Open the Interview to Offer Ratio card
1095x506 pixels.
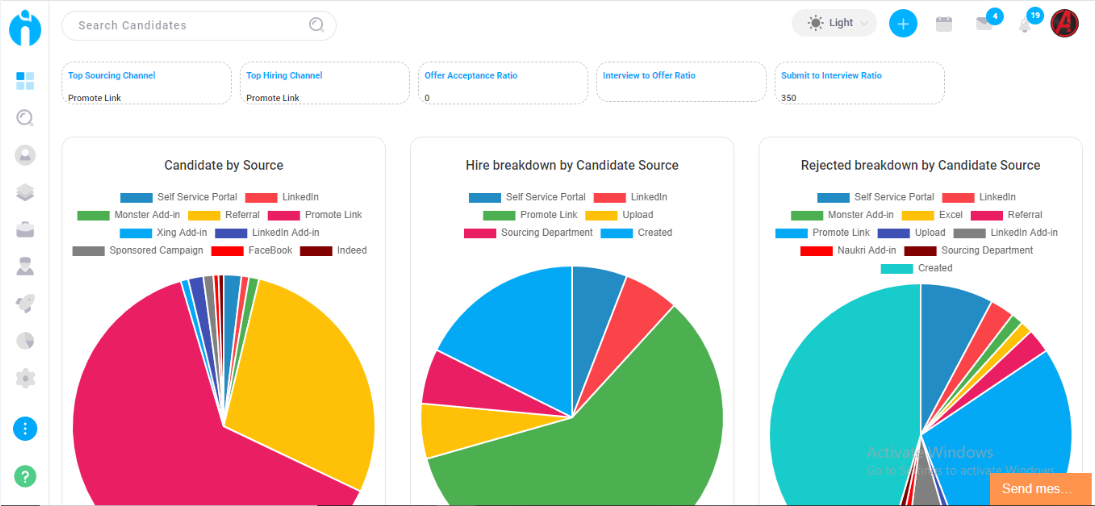coord(681,83)
